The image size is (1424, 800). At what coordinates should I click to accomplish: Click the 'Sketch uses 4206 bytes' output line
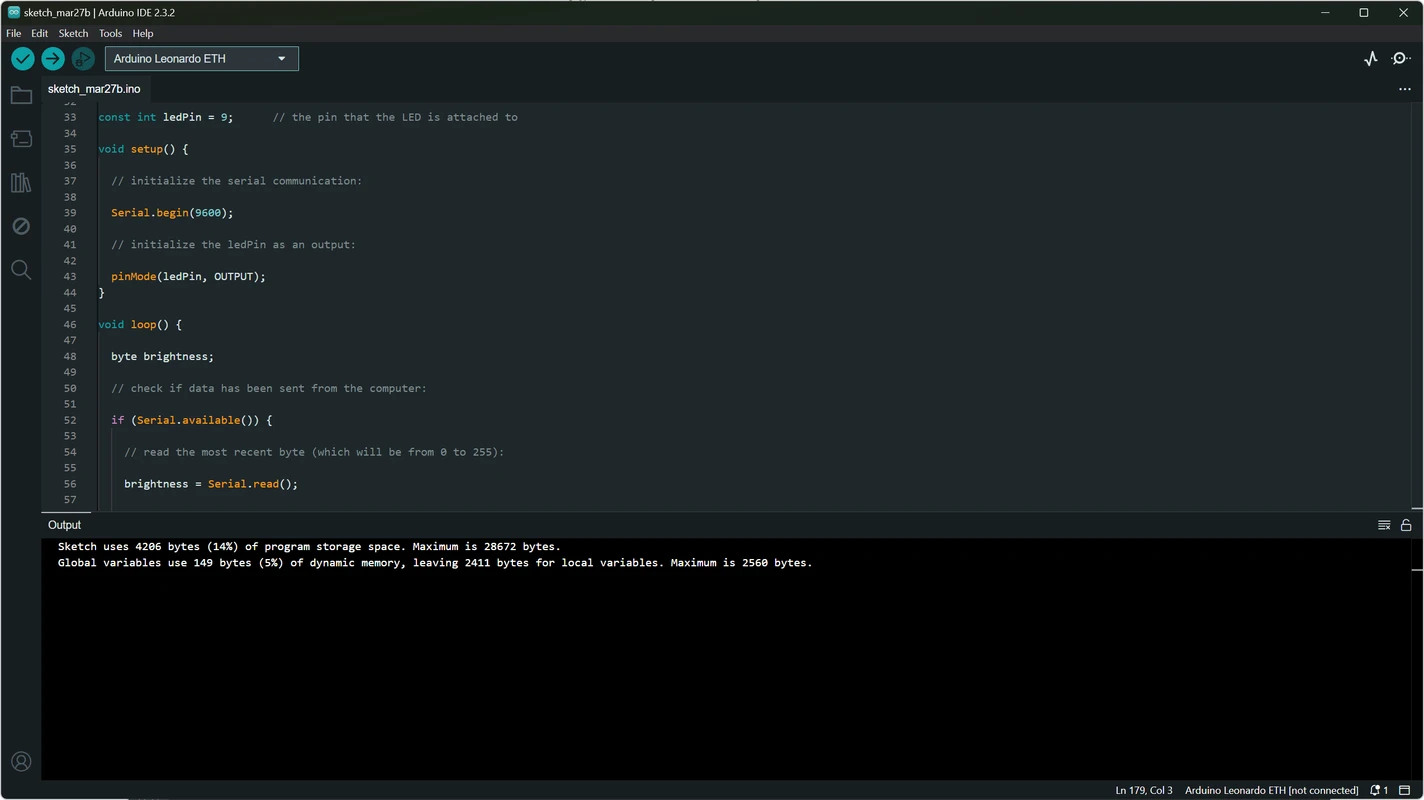click(x=309, y=547)
